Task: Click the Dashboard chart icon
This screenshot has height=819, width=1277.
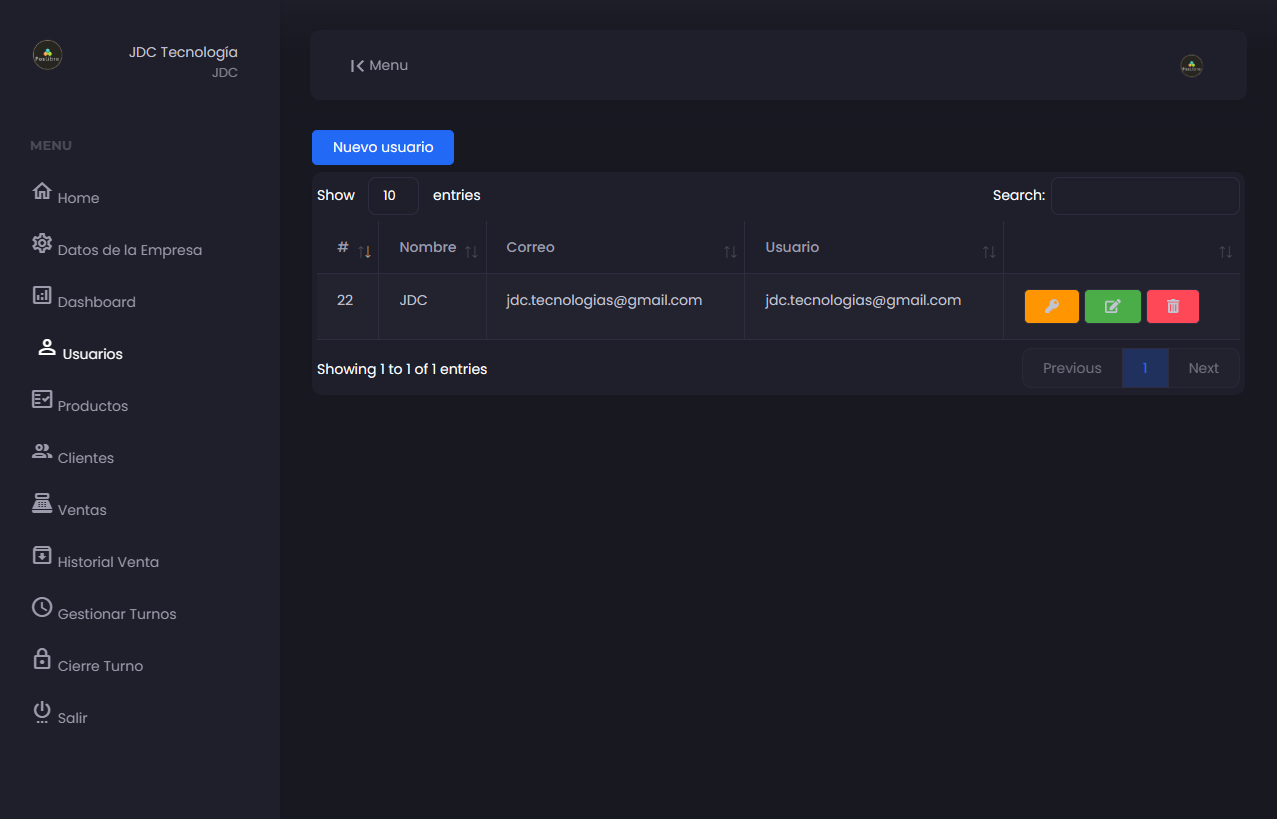Action: click(42, 295)
